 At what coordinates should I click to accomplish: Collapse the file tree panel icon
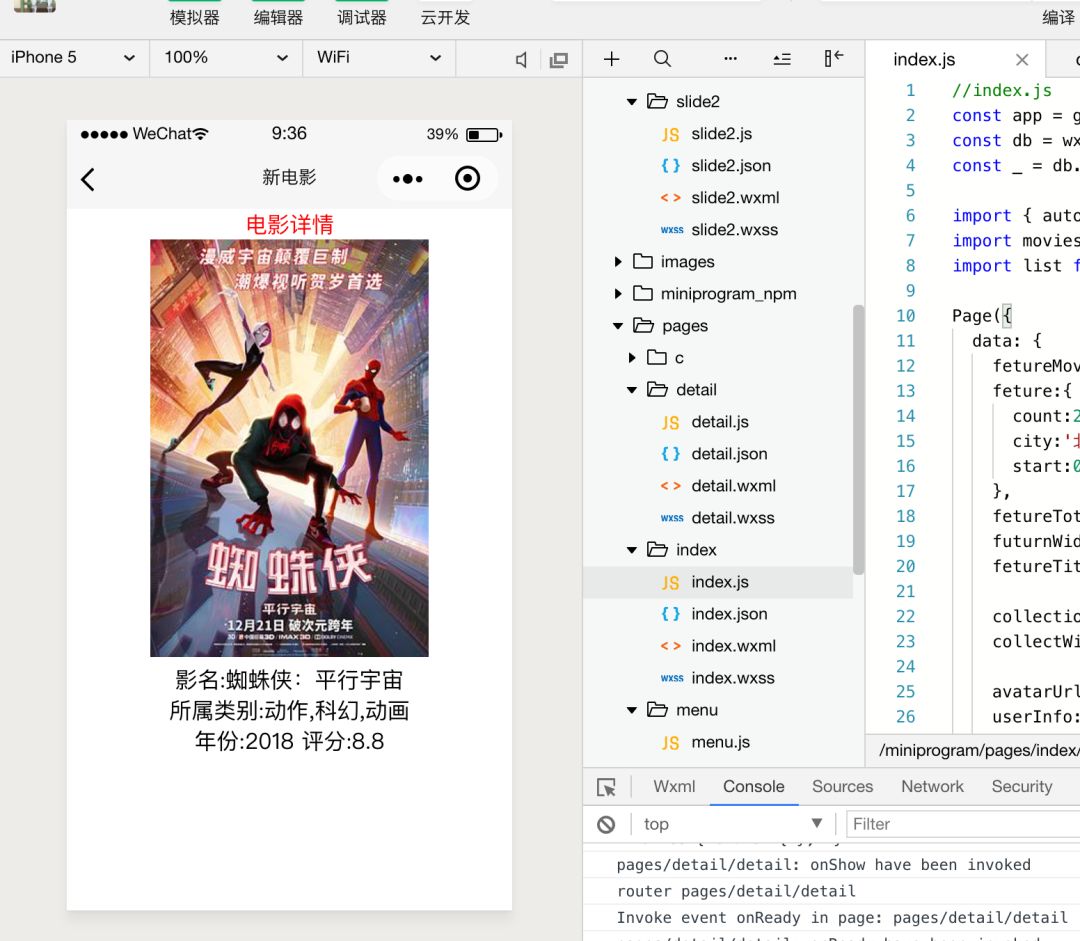833,58
